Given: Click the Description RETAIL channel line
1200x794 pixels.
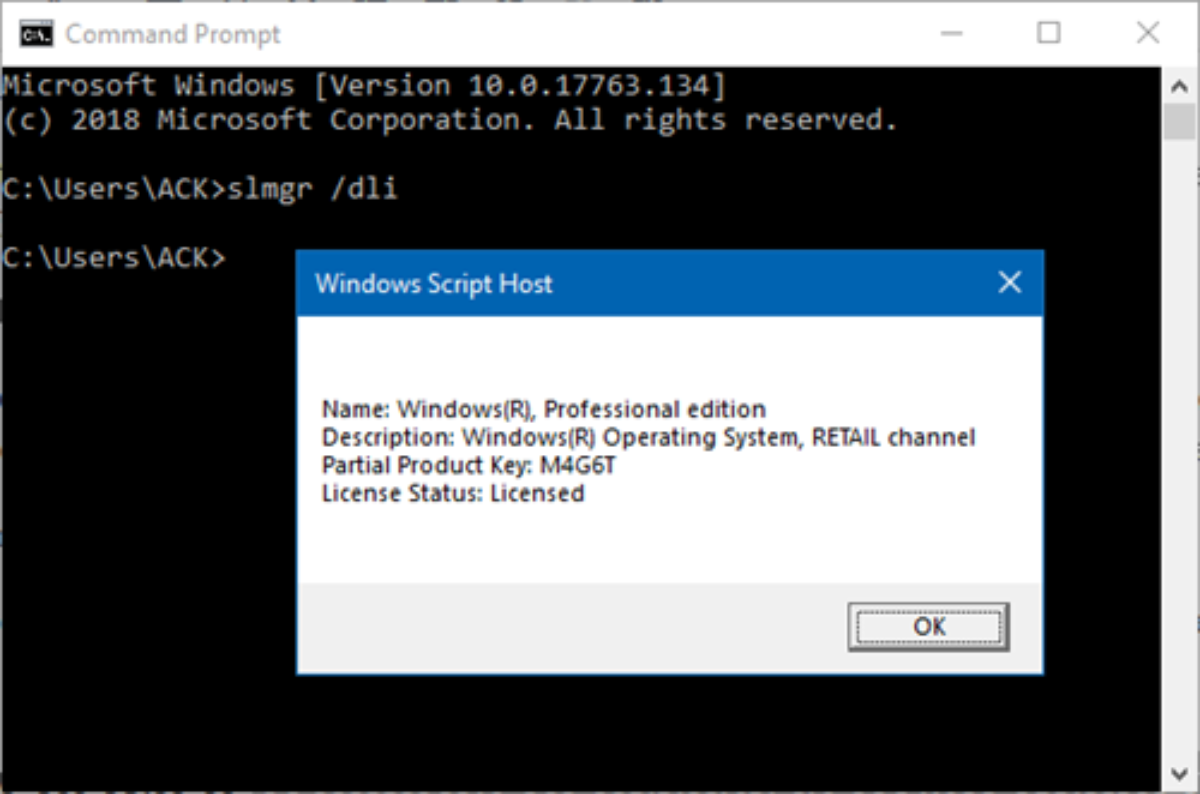Looking at the screenshot, I should 648,437.
